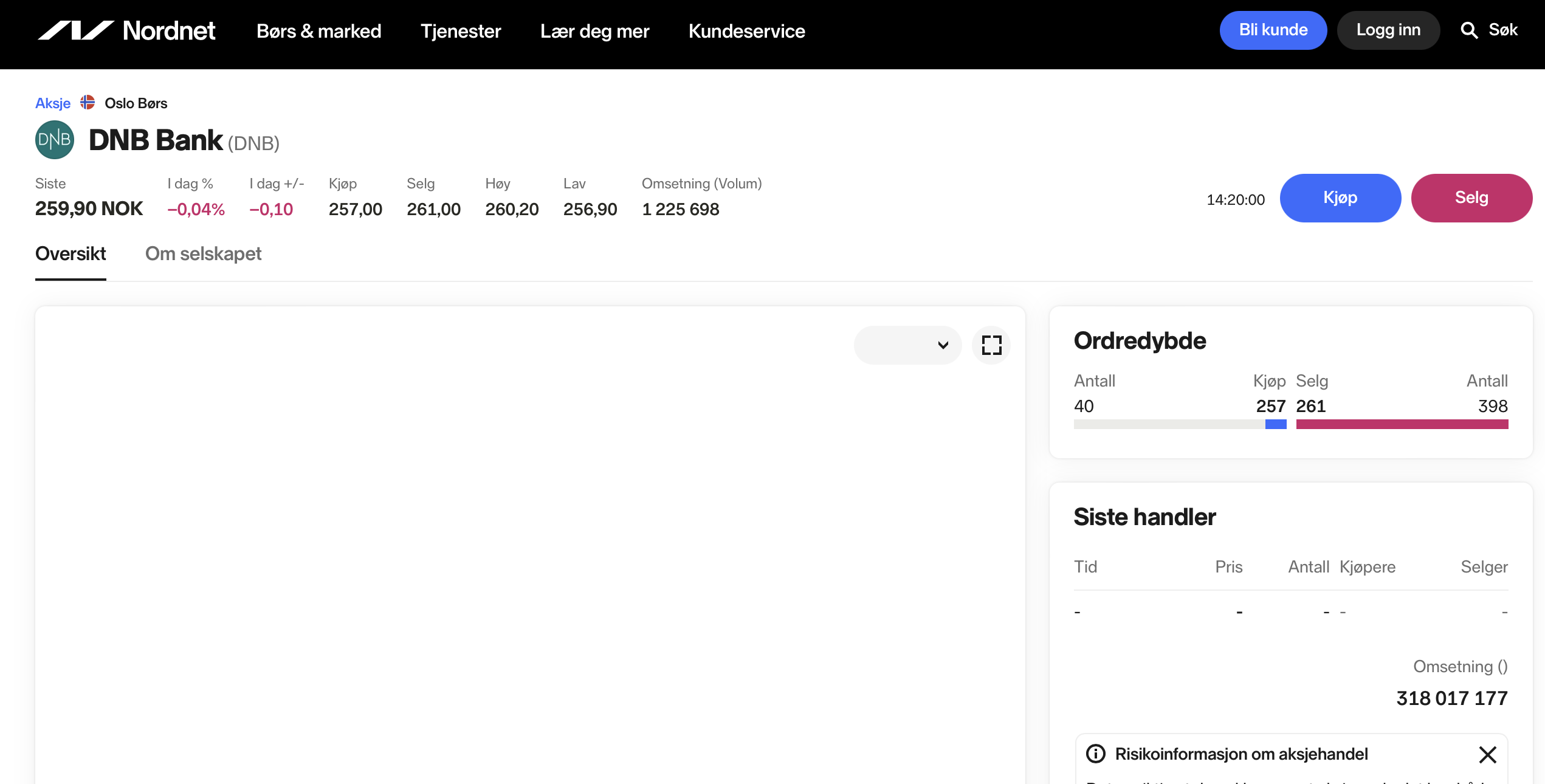1545x784 pixels.
Task: Open Tjenester menu
Action: tap(461, 31)
